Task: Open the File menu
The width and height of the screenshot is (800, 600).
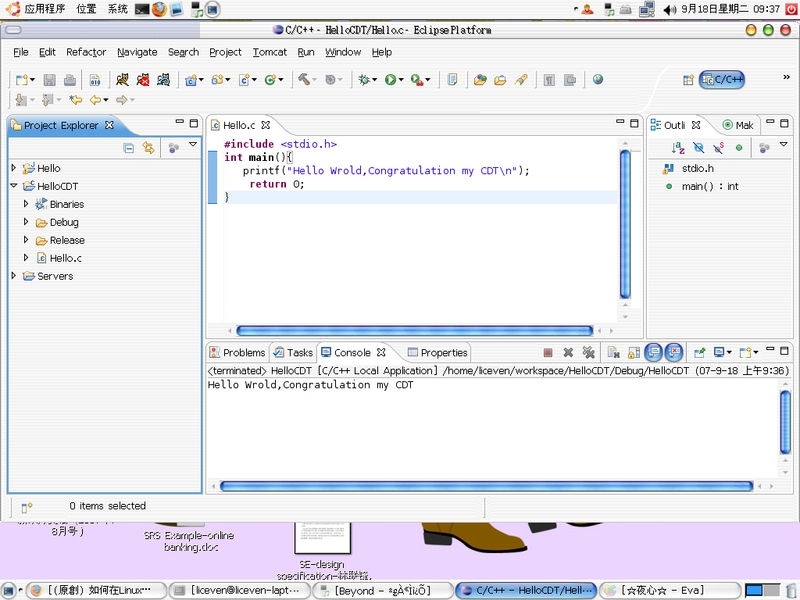Action: (x=20, y=52)
